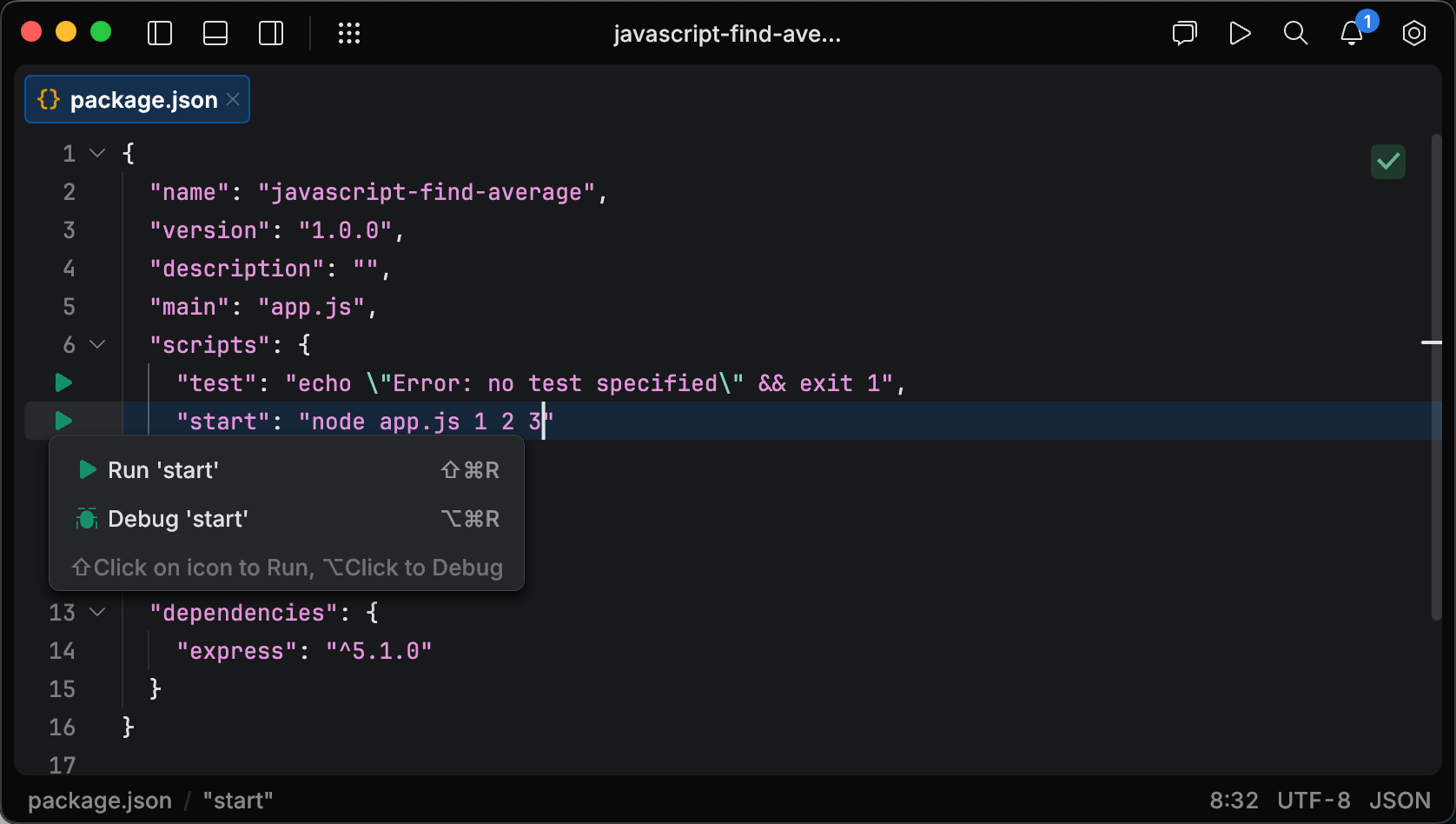Collapse the scripts block on line 6
Viewport: 1456px width, 824px height.
[98, 344]
